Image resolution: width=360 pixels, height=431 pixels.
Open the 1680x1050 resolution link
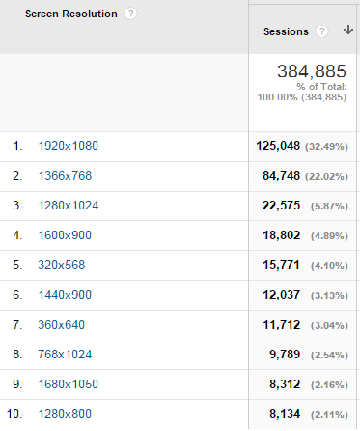click(68, 384)
